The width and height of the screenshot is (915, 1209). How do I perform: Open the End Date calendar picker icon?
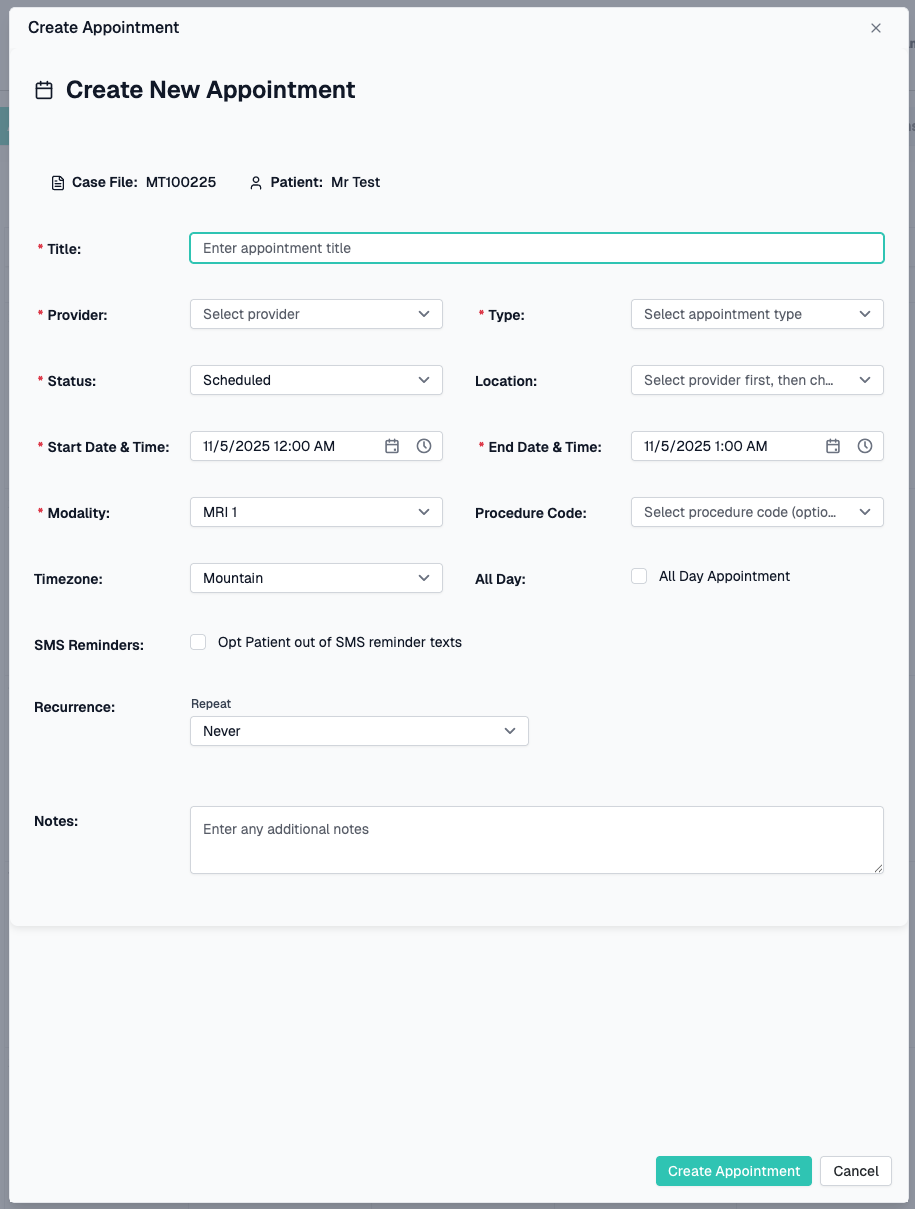pyautogui.click(x=833, y=446)
